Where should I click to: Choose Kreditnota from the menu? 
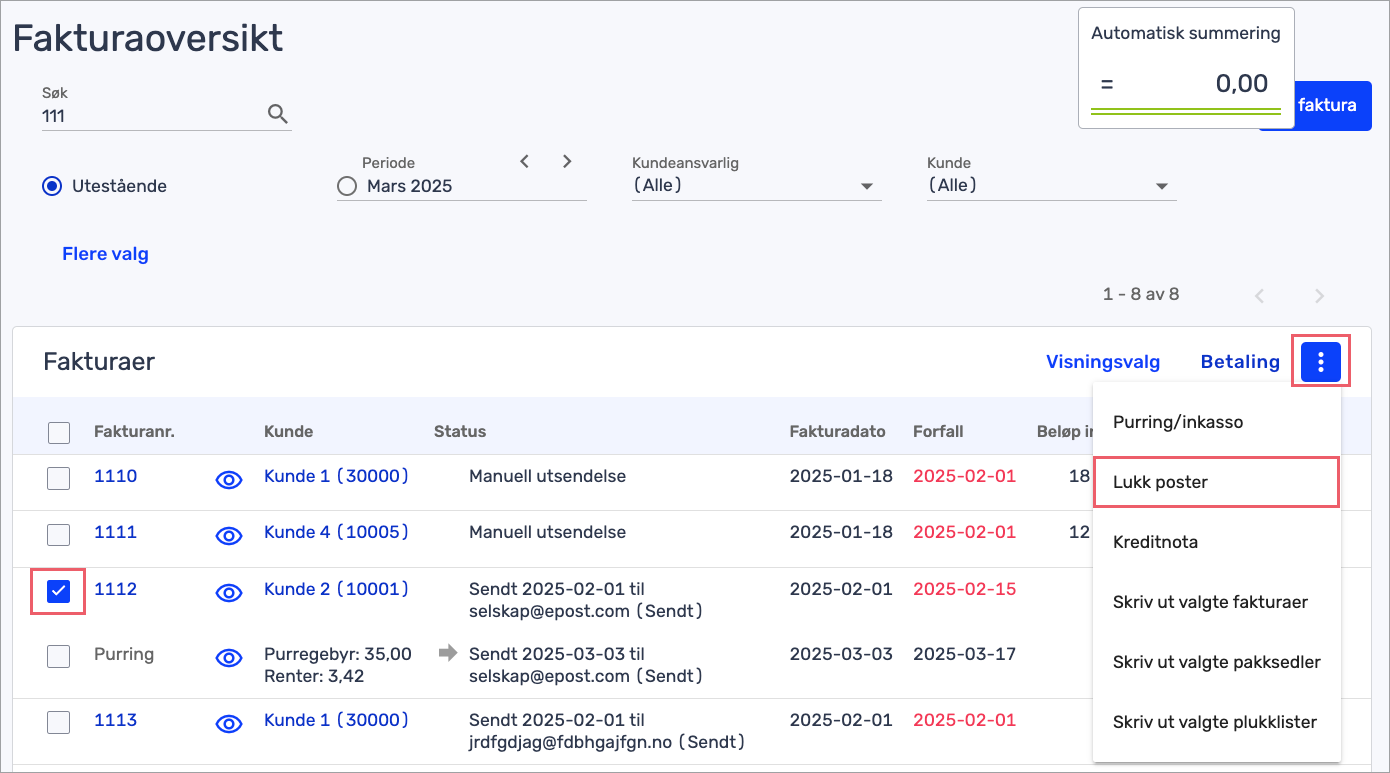[1216, 542]
